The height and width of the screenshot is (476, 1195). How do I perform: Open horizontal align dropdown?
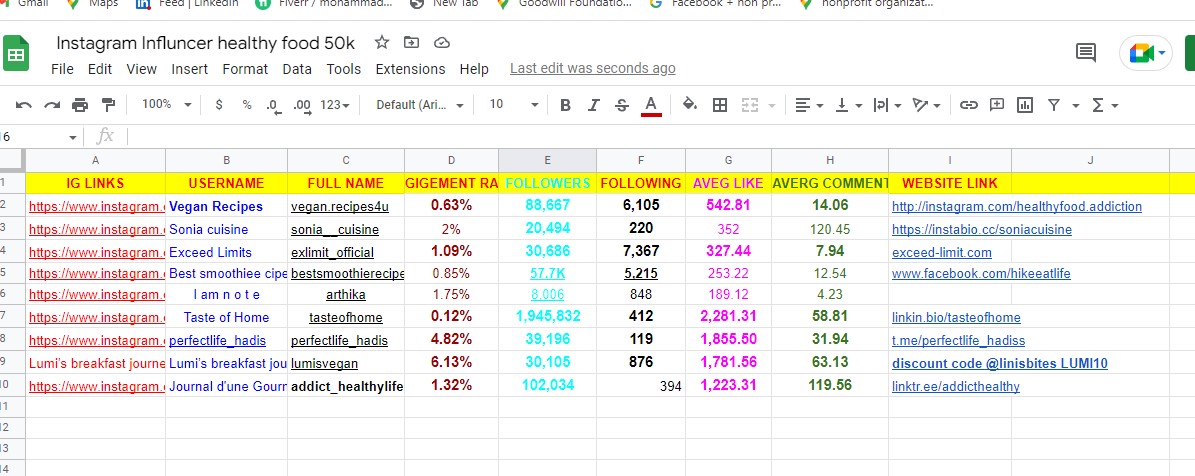(x=808, y=105)
